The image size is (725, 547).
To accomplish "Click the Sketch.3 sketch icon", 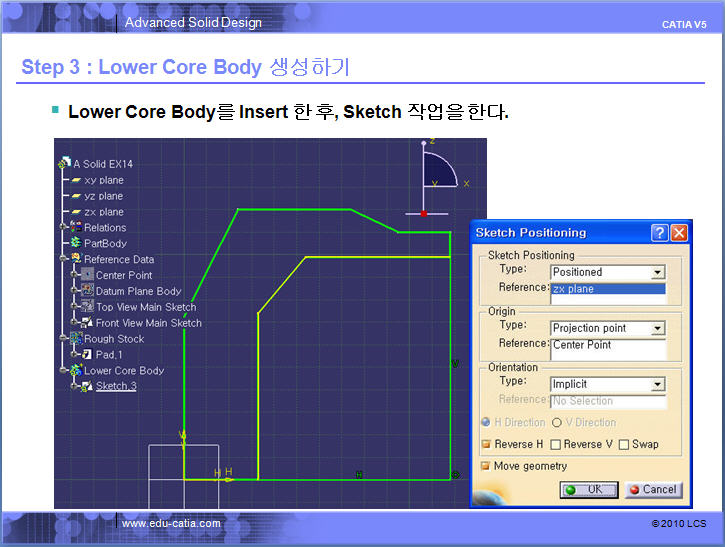I will pyautogui.click(x=87, y=386).
